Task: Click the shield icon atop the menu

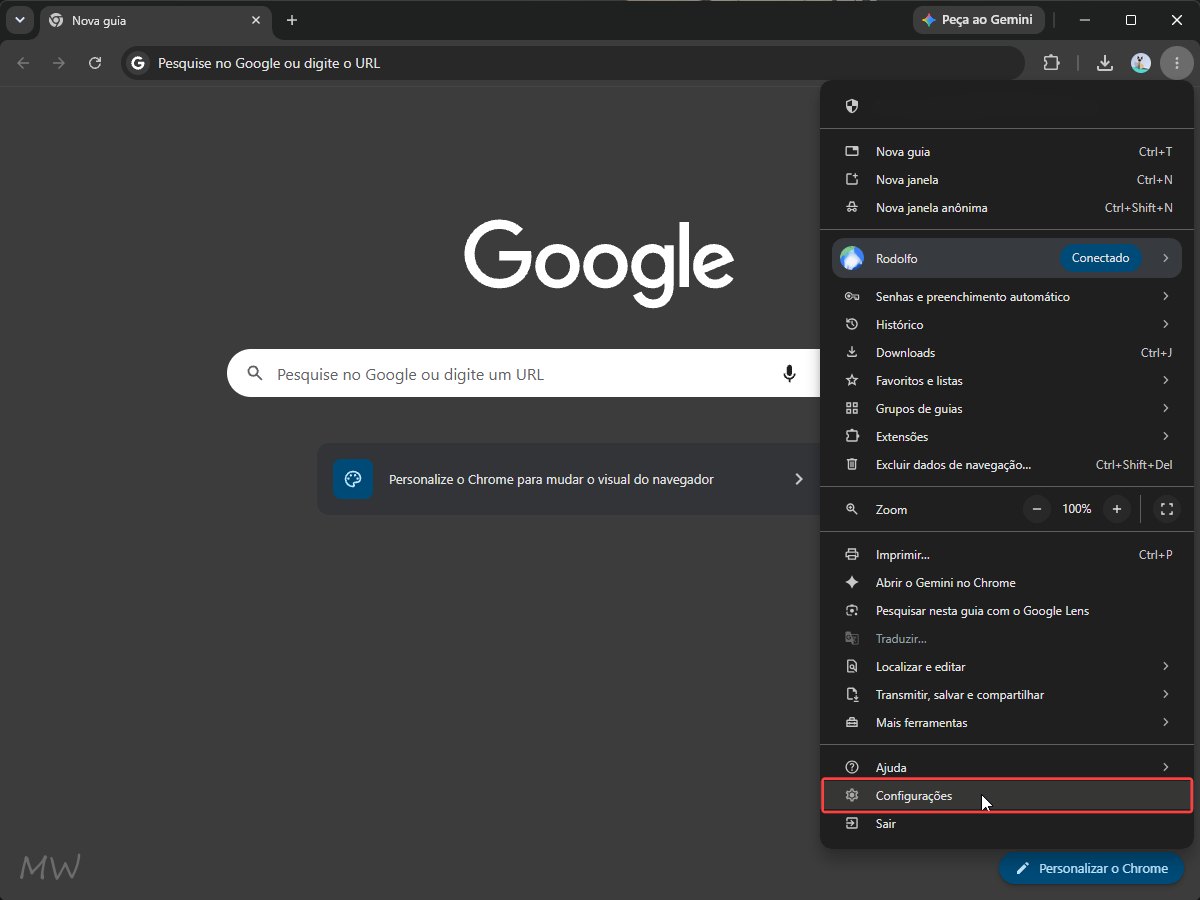Action: point(852,106)
